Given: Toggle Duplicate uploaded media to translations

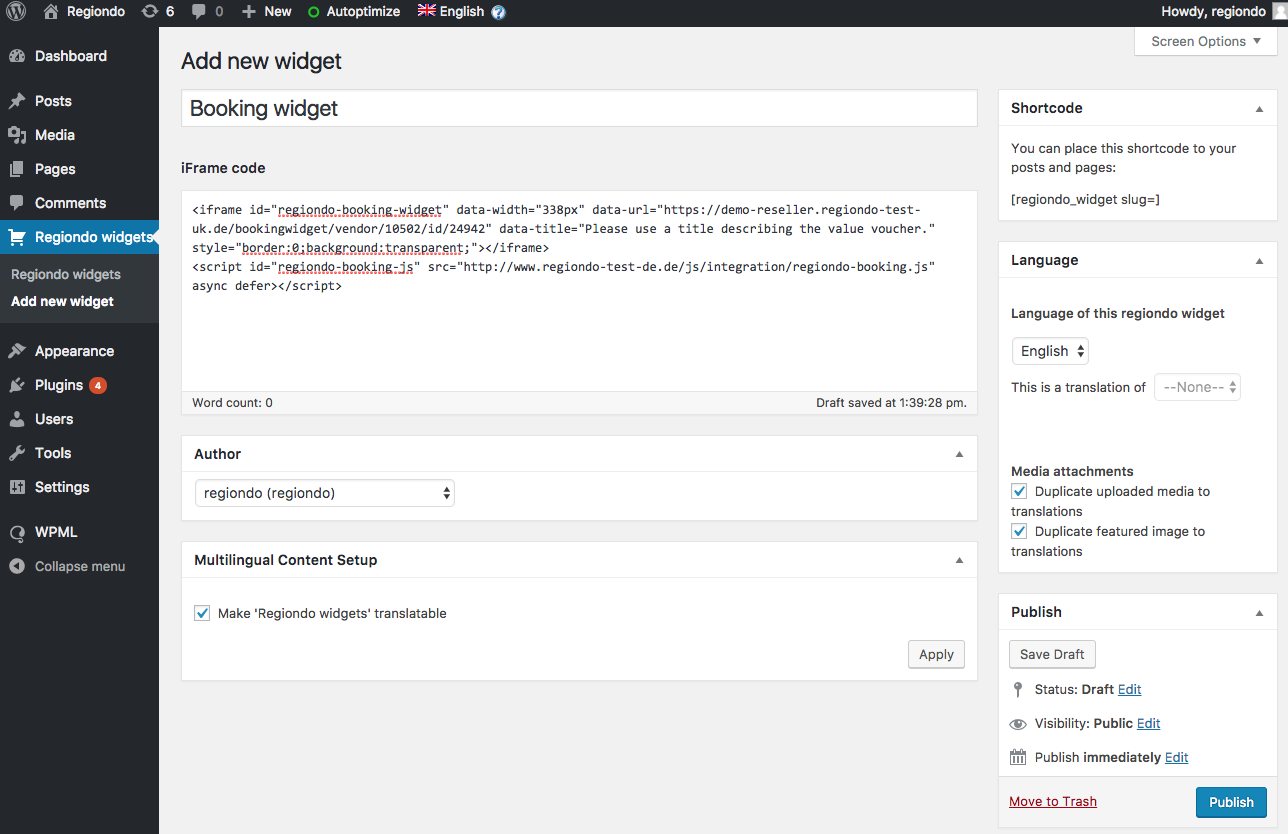Looking at the screenshot, I should tap(1019, 491).
